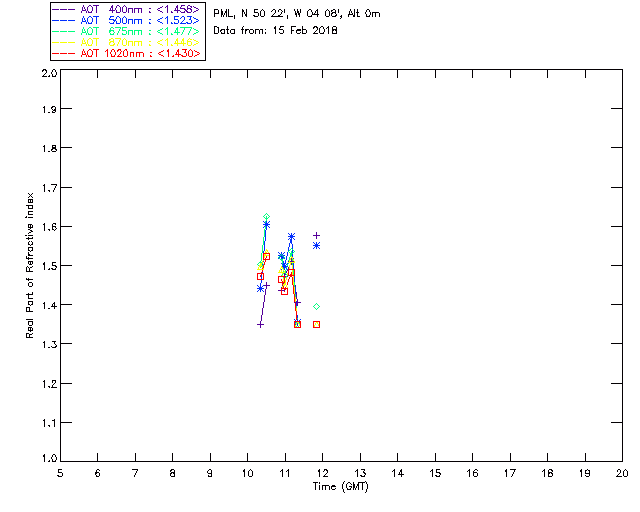Image resolution: width=640 pixels, height=512 pixels.
Task: Click the AOT 675nm green legend entry
Action: [x=126, y=31]
